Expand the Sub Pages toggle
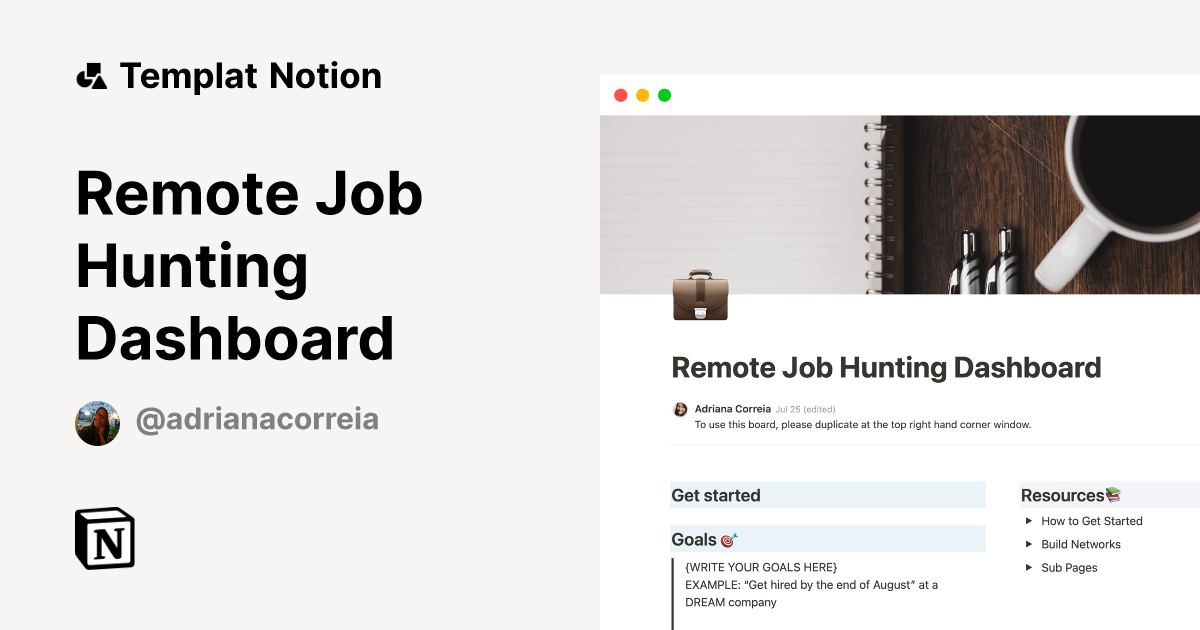 [1030, 567]
